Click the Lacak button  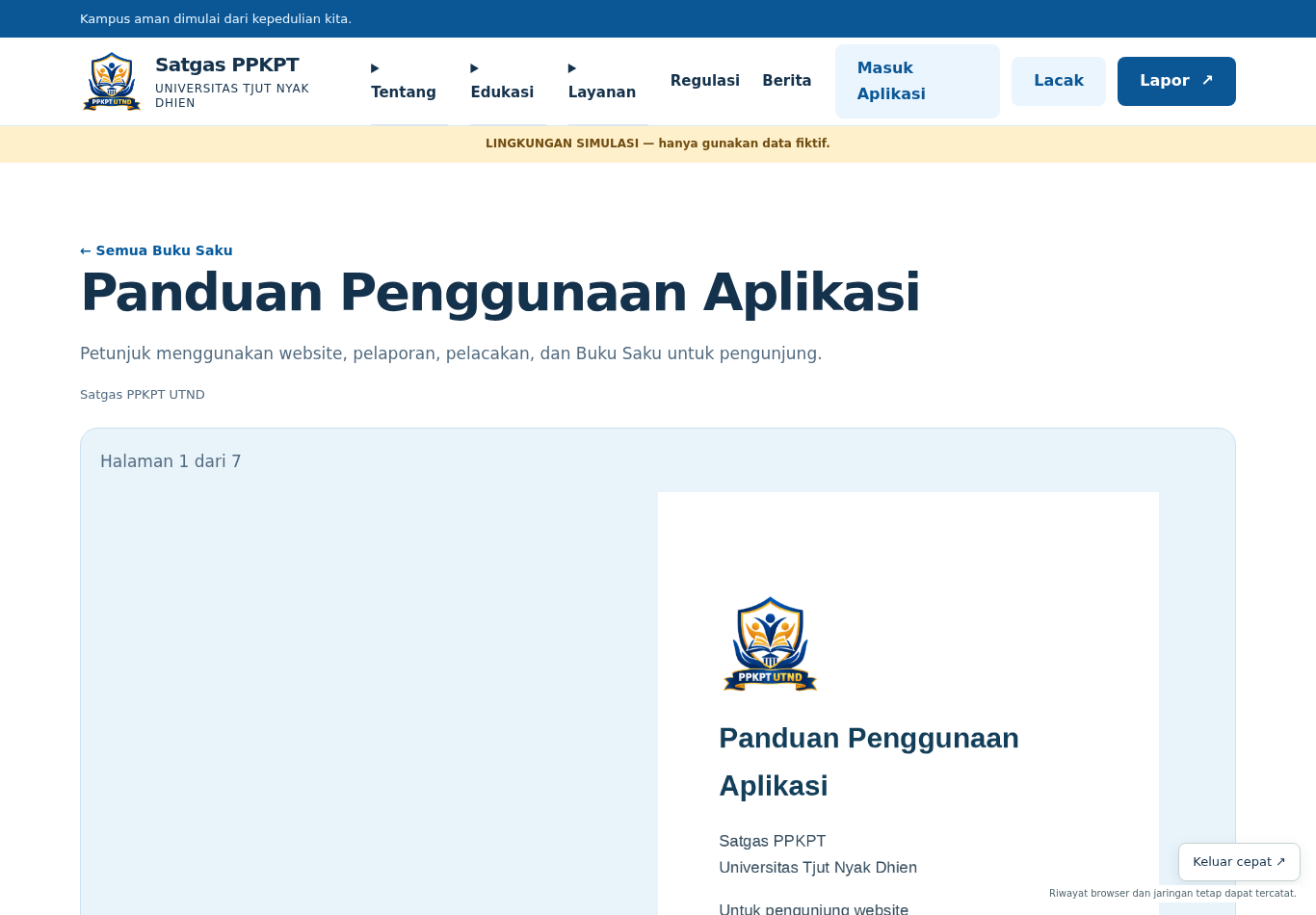click(x=1059, y=81)
